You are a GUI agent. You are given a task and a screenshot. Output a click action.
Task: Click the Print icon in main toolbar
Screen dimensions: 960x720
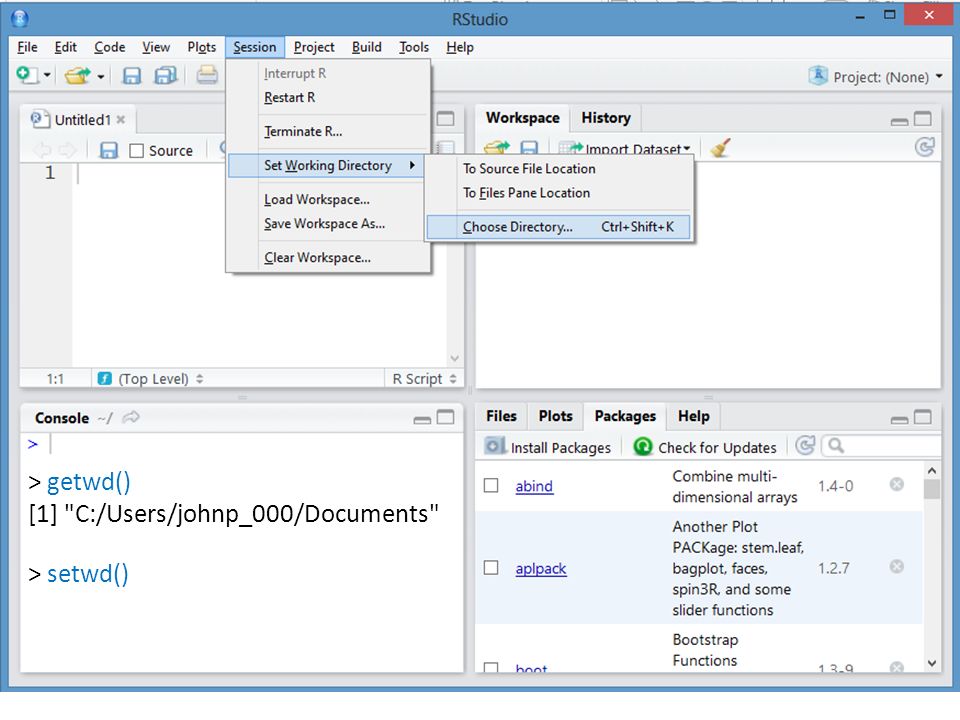point(207,75)
